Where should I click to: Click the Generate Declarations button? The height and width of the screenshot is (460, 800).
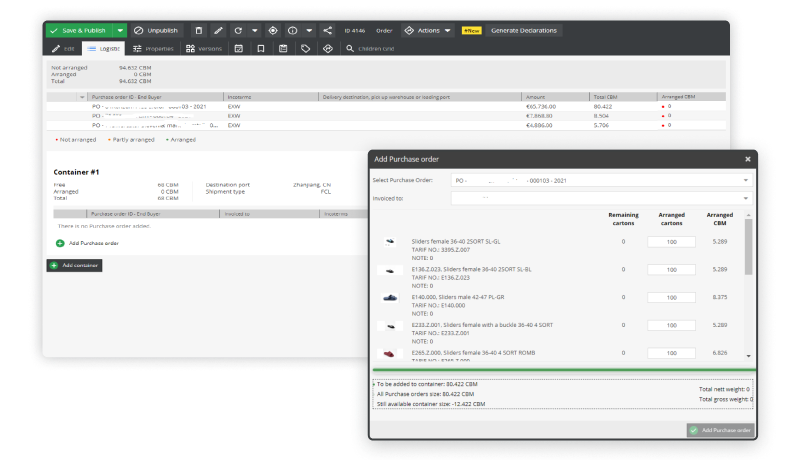pyautogui.click(x=523, y=31)
